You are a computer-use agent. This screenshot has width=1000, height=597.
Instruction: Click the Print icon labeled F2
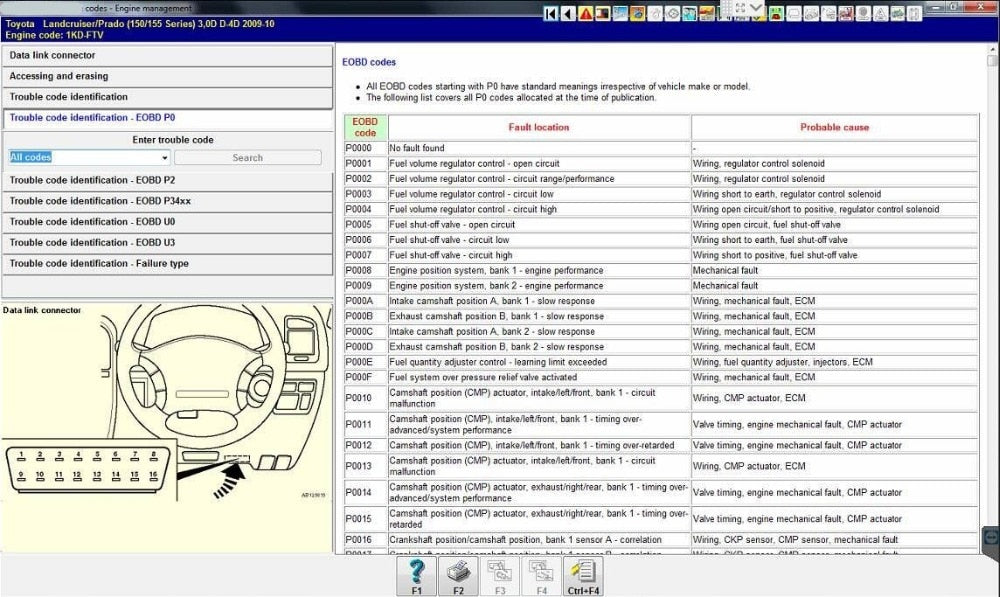click(458, 576)
